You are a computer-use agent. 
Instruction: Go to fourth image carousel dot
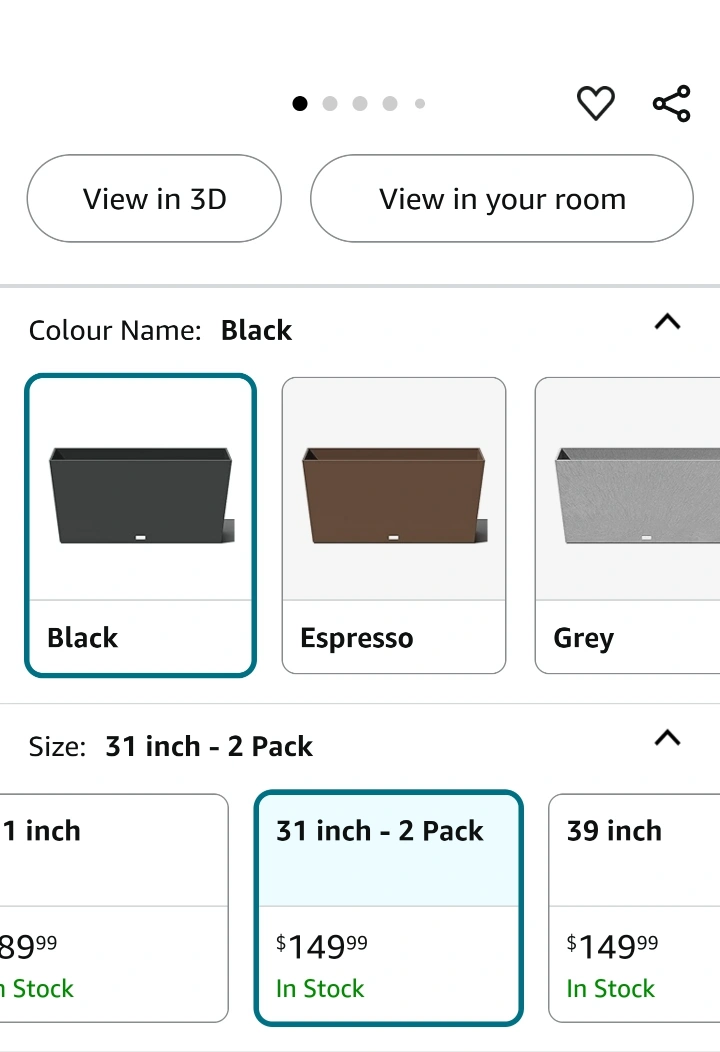(390, 103)
